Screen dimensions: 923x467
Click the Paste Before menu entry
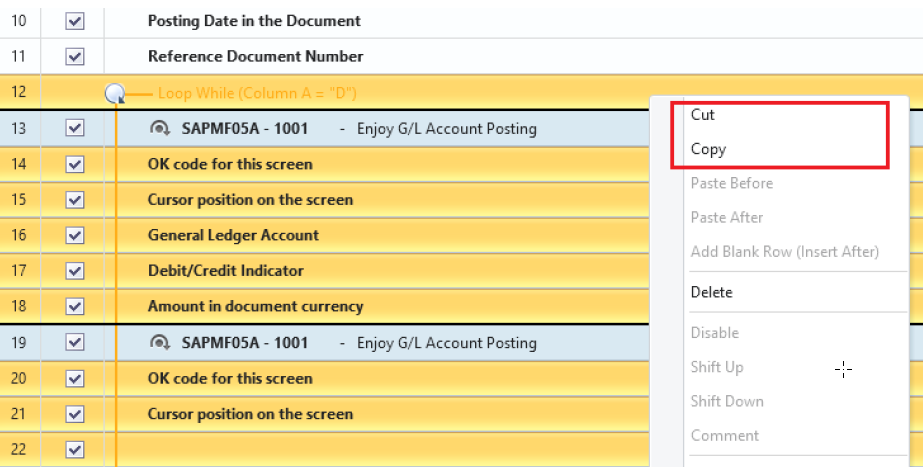(x=731, y=183)
